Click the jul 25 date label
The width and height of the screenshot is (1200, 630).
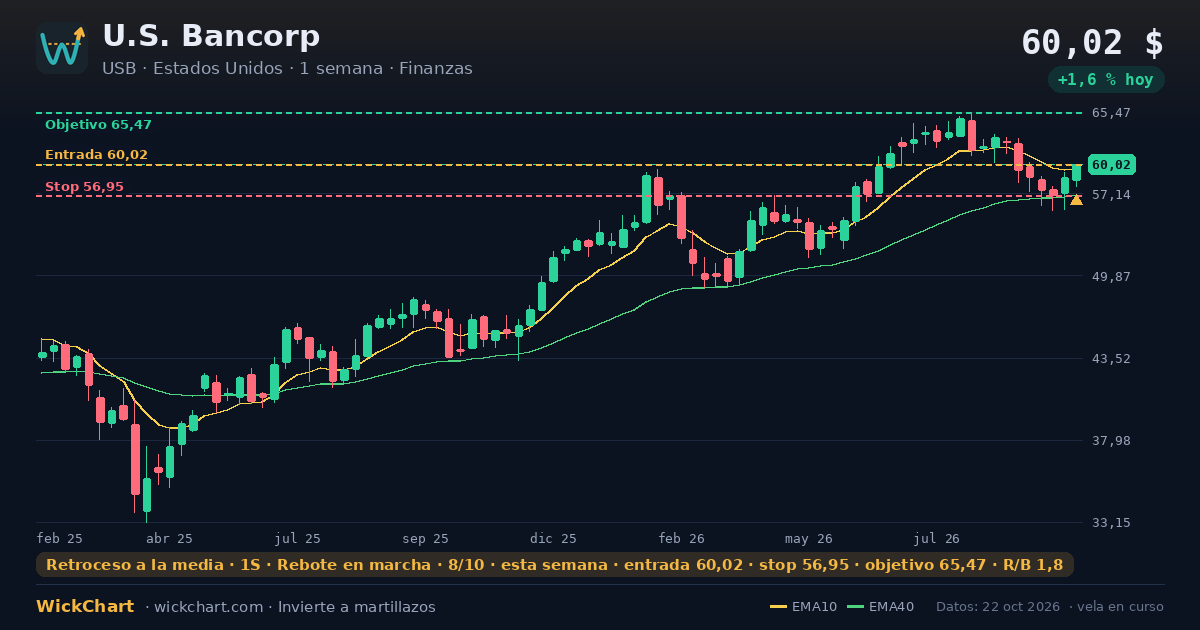[298, 538]
